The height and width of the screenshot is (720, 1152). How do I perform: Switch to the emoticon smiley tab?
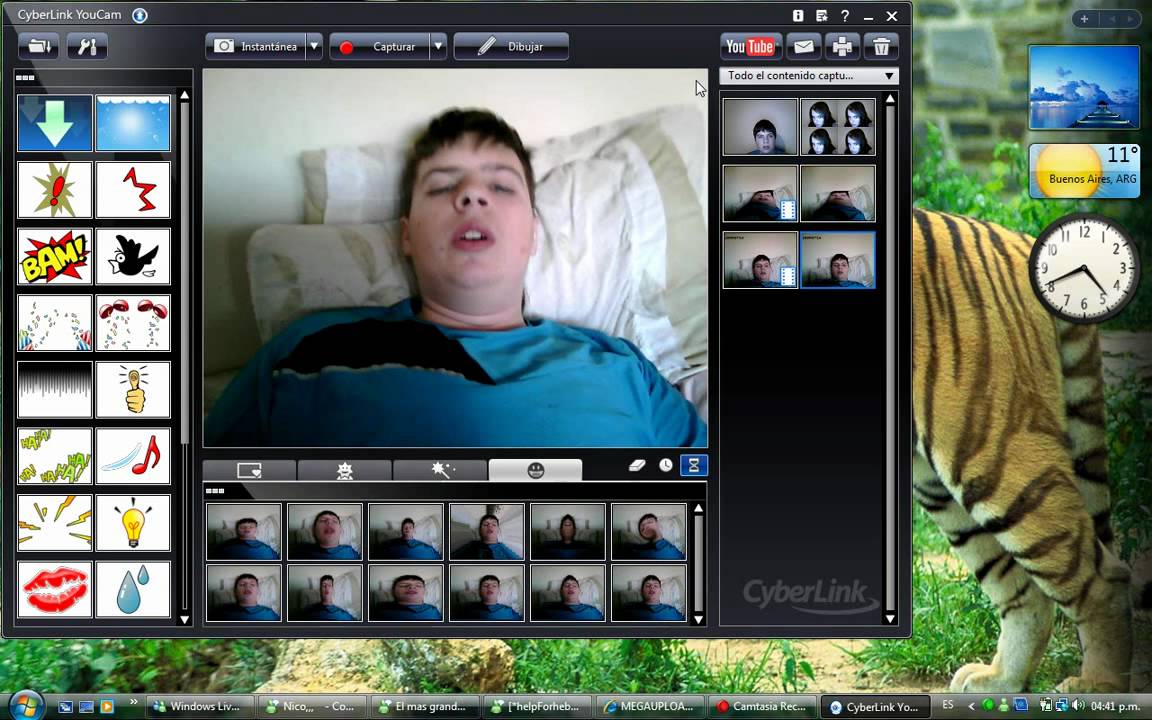[536, 470]
